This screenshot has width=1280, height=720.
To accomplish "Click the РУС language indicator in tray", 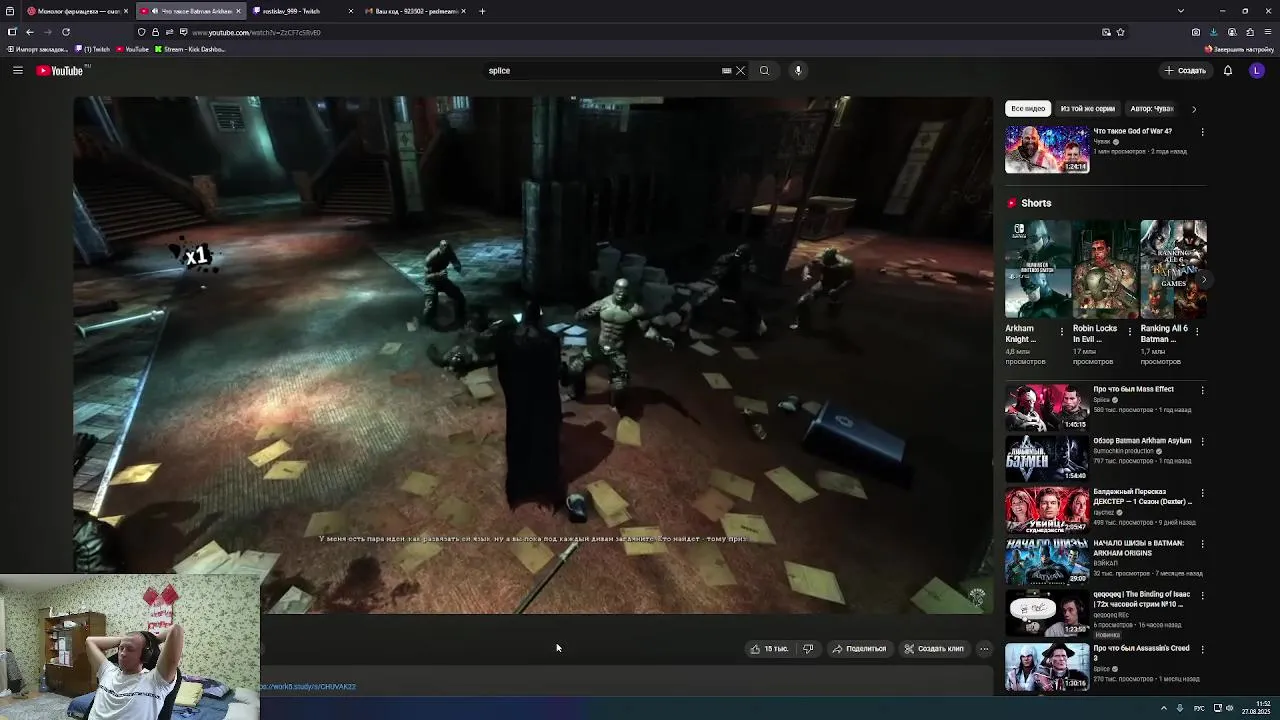I will click(1199, 708).
